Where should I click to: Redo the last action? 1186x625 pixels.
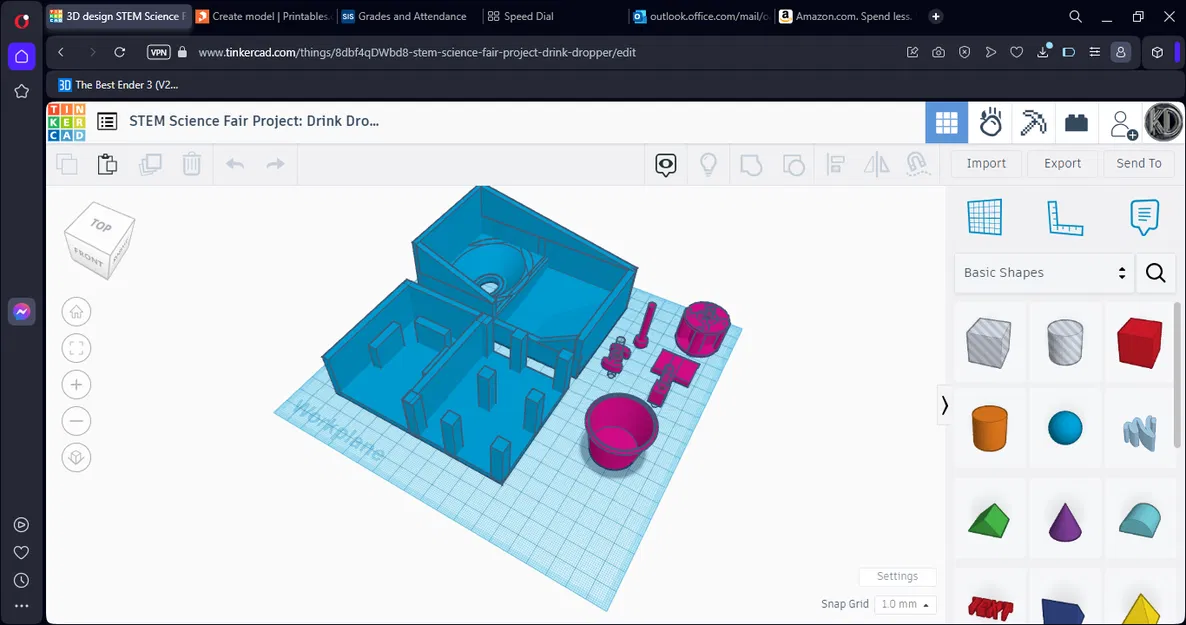(x=275, y=163)
